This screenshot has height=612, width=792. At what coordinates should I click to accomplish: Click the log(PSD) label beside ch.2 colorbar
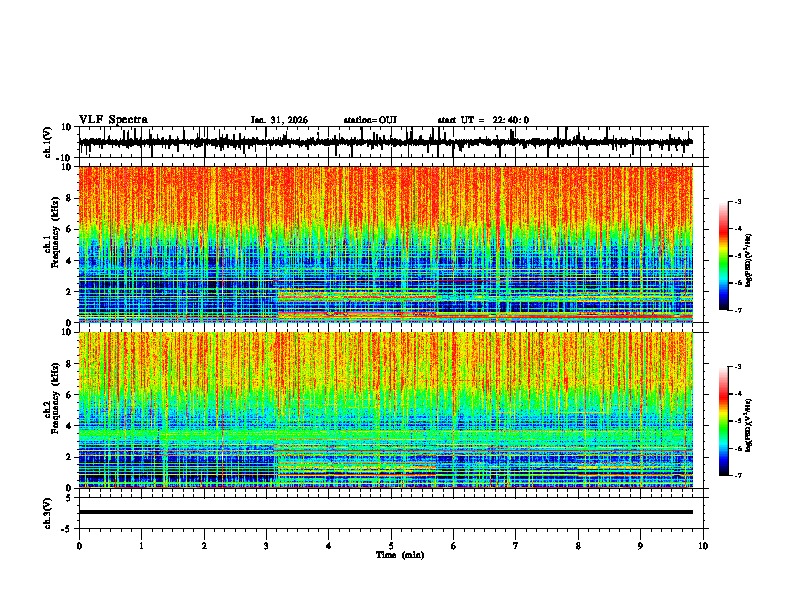[x=749, y=425]
